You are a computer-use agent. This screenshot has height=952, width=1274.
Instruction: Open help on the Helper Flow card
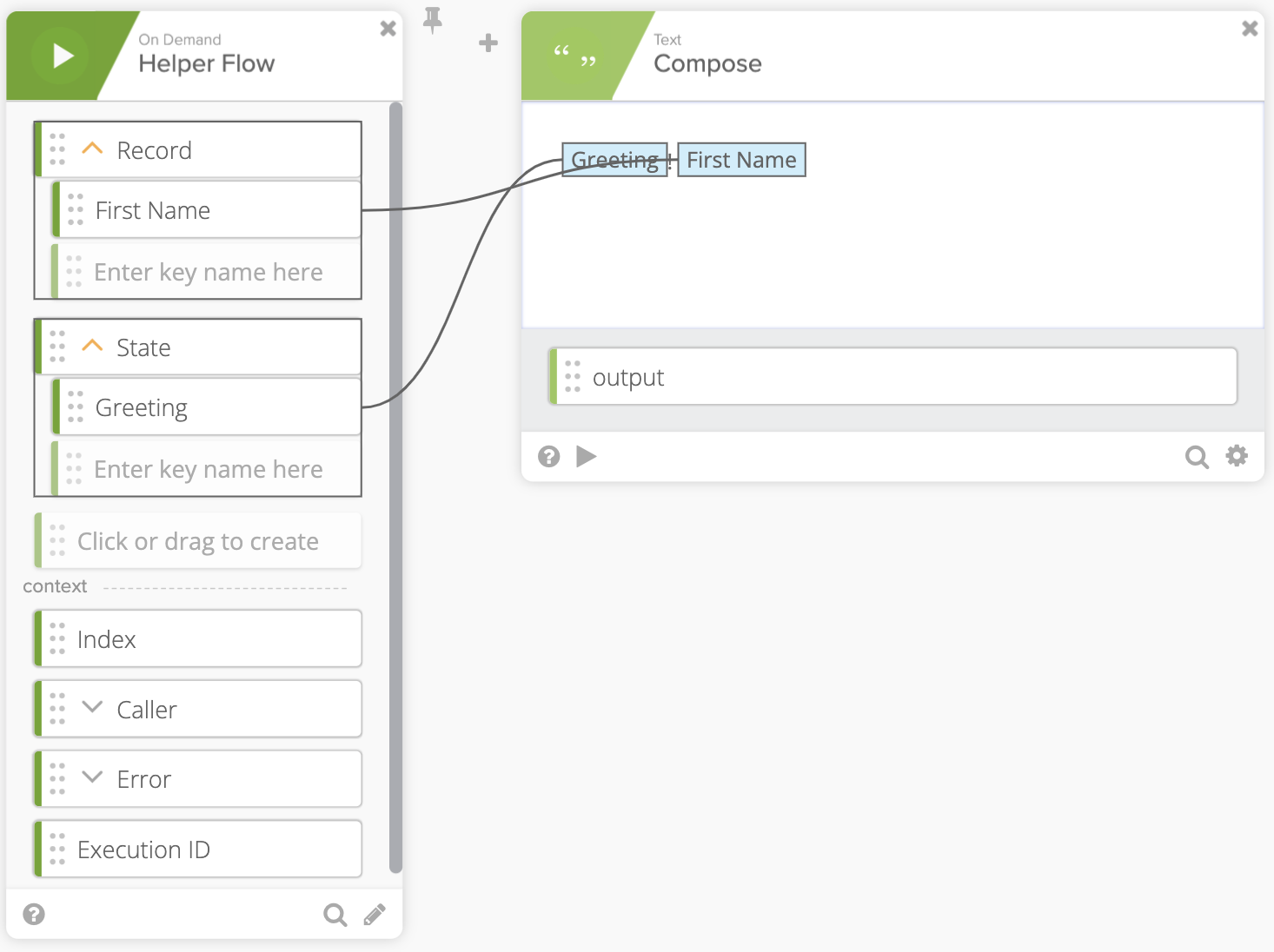[x=34, y=915]
